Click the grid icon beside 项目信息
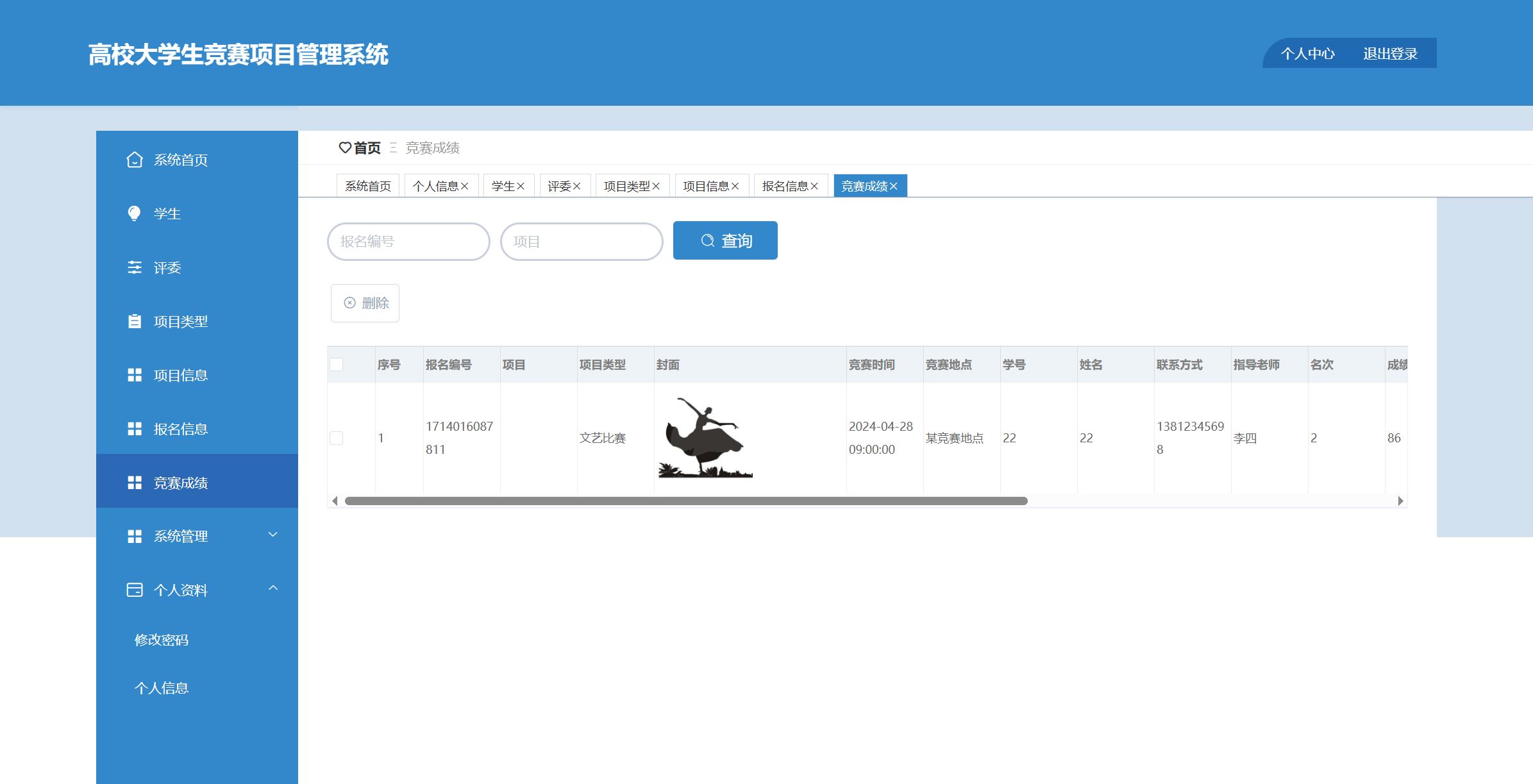Image resolution: width=1533 pixels, height=784 pixels. [134, 375]
